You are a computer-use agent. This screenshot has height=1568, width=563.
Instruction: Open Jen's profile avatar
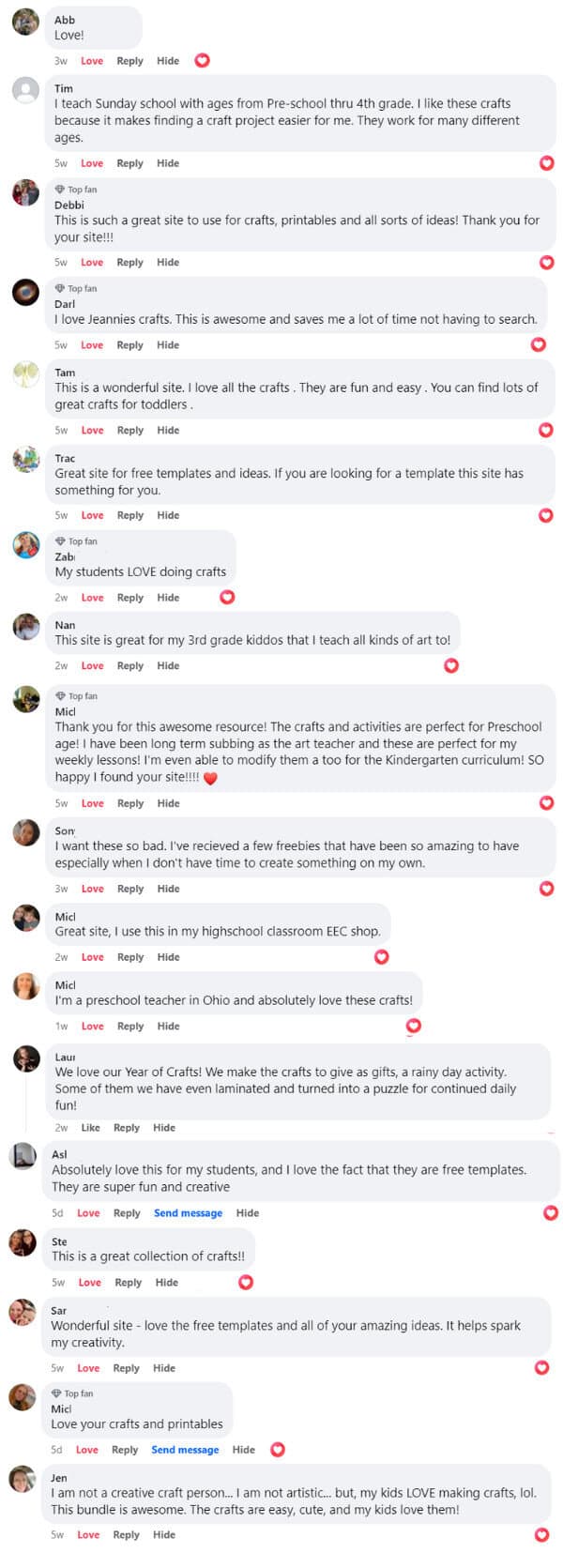[23, 1480]
